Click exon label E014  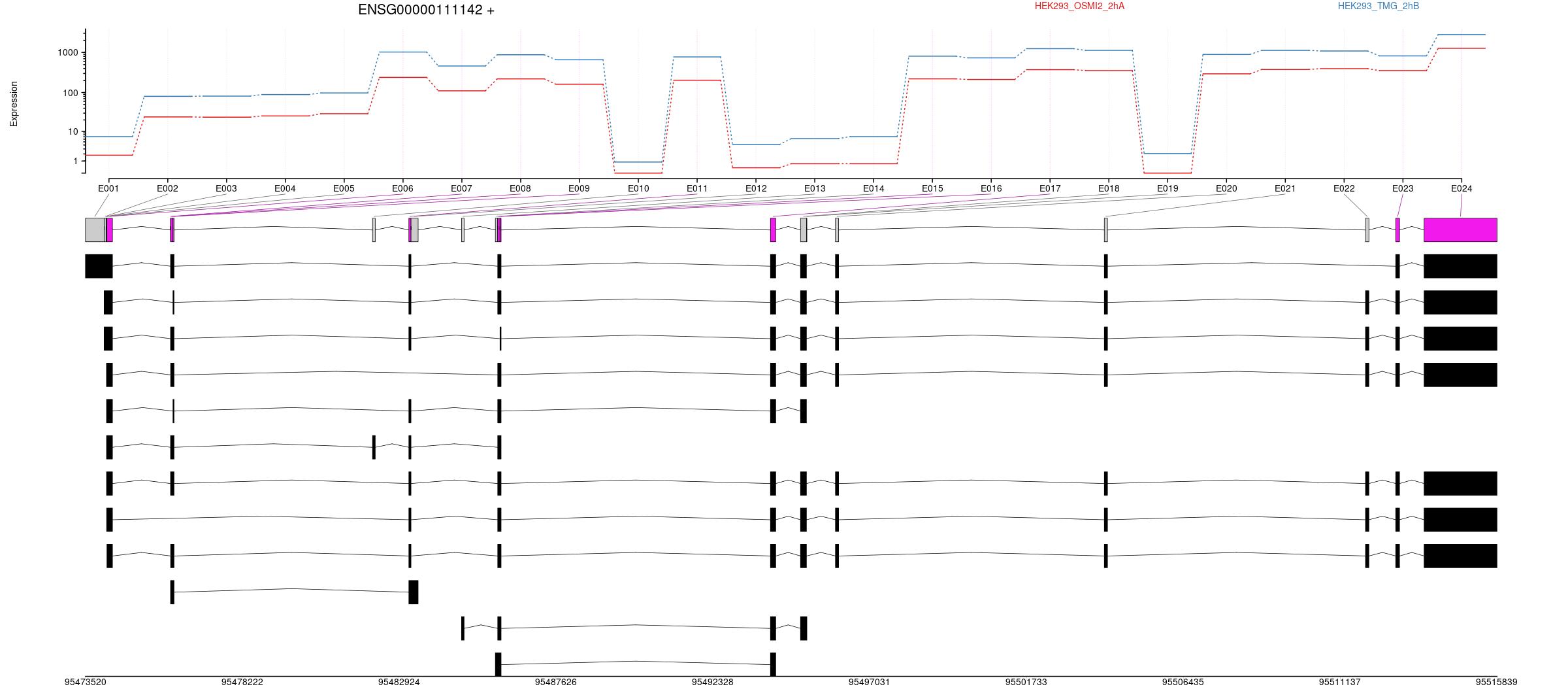coord(874,188)
